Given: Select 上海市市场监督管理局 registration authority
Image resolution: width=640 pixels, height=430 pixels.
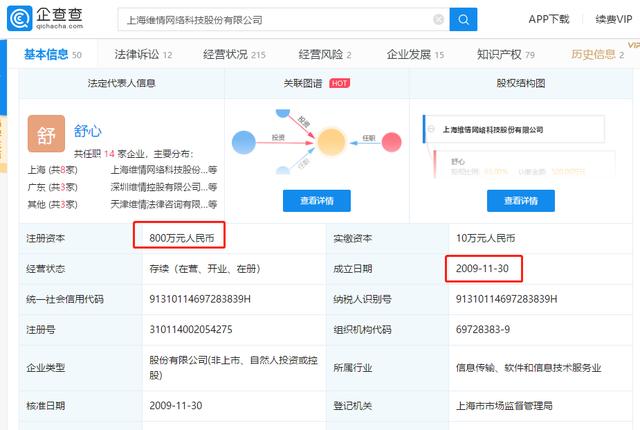Looking at the screenshot, I should [504, 406].
